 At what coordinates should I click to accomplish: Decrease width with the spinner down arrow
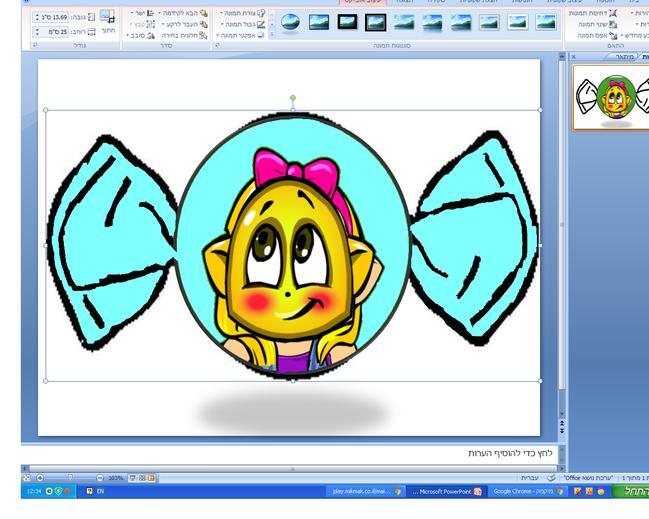37,34
